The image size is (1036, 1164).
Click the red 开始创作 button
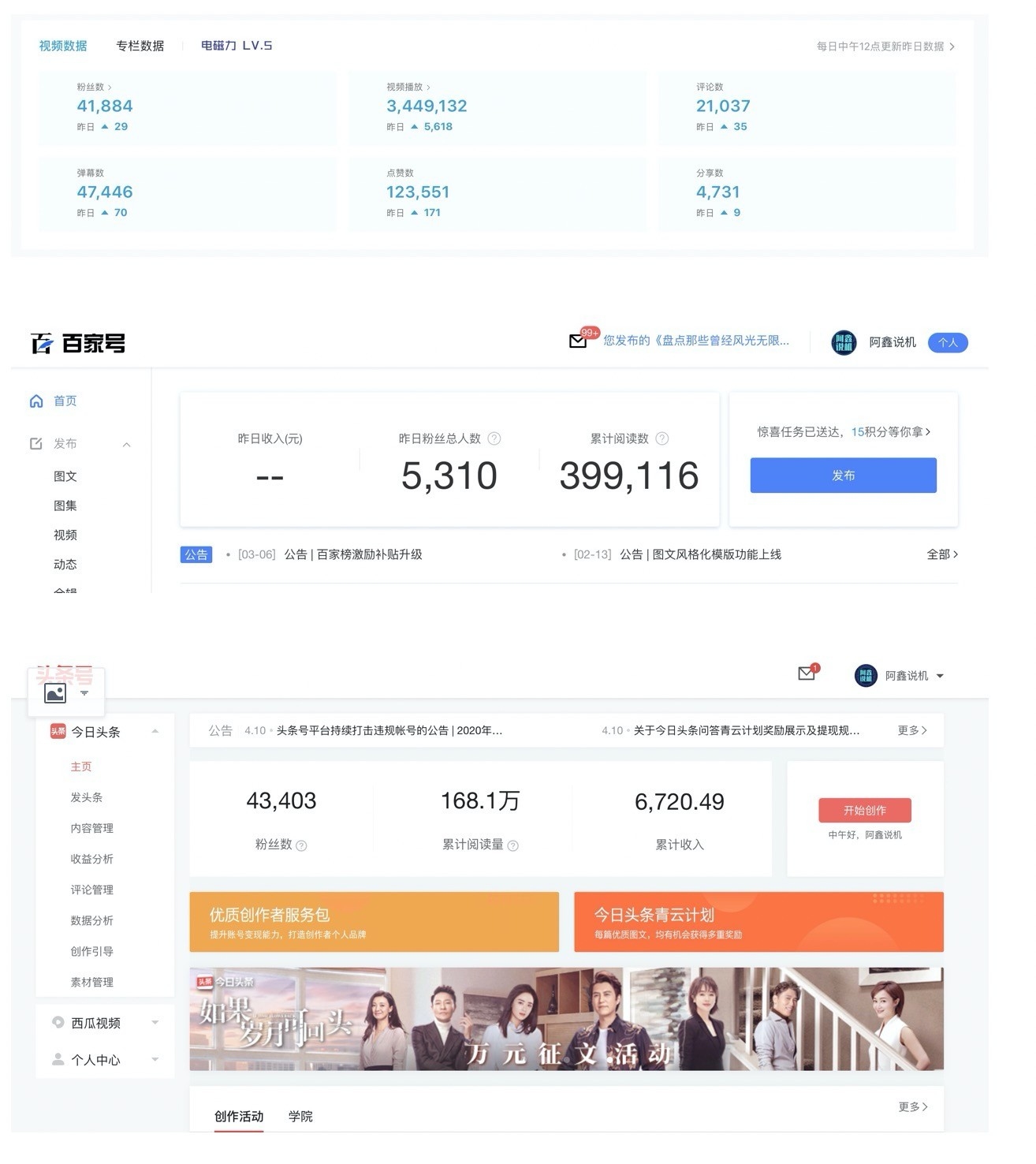[865, 811]
